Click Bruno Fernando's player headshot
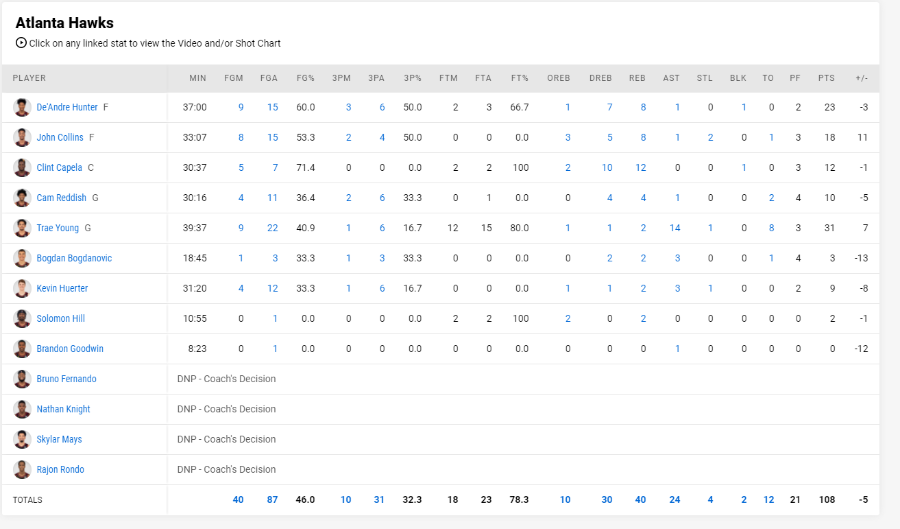Viewport: 900px width, 529px height. 22,379
